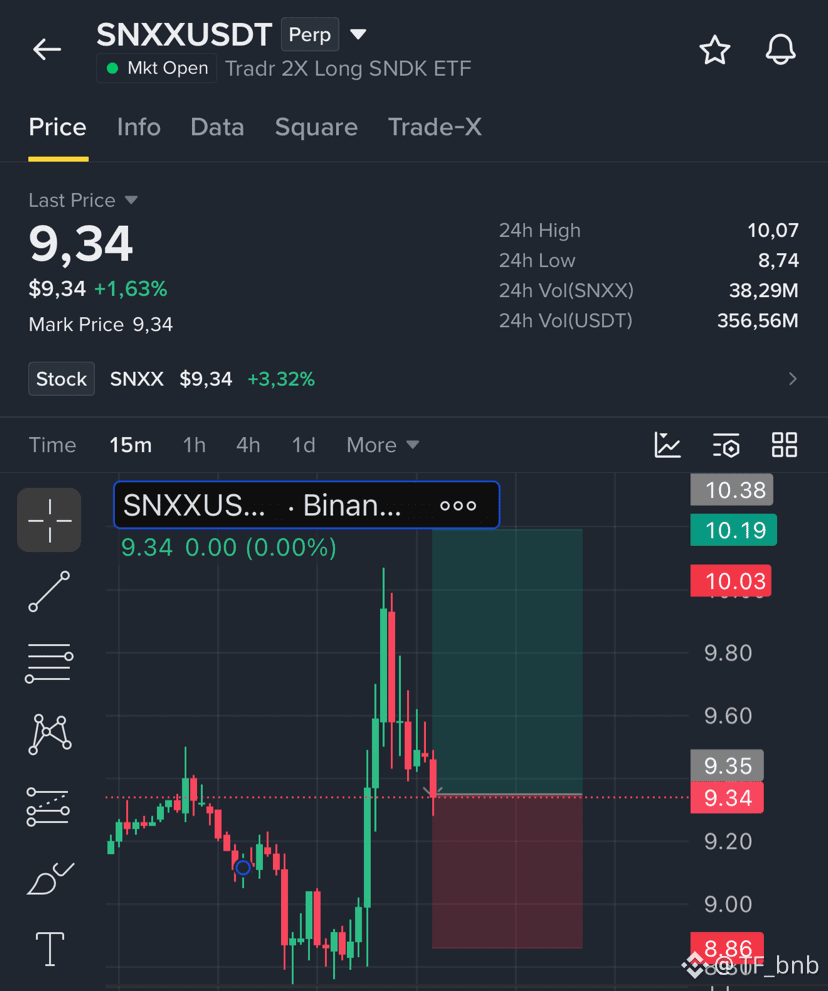Screen dimensions: 828x991
Task: Open the Last Price type dropdown
Action: click(x=83, y=200)
